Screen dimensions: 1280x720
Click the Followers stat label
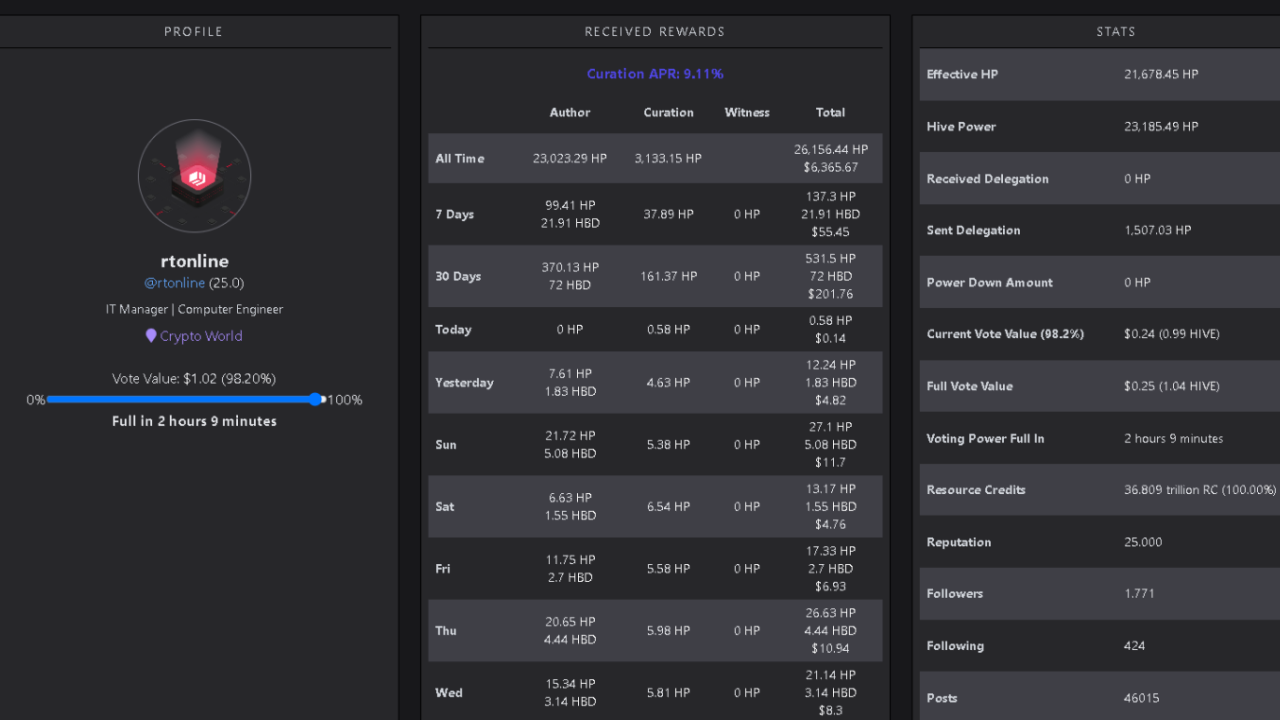955,594
